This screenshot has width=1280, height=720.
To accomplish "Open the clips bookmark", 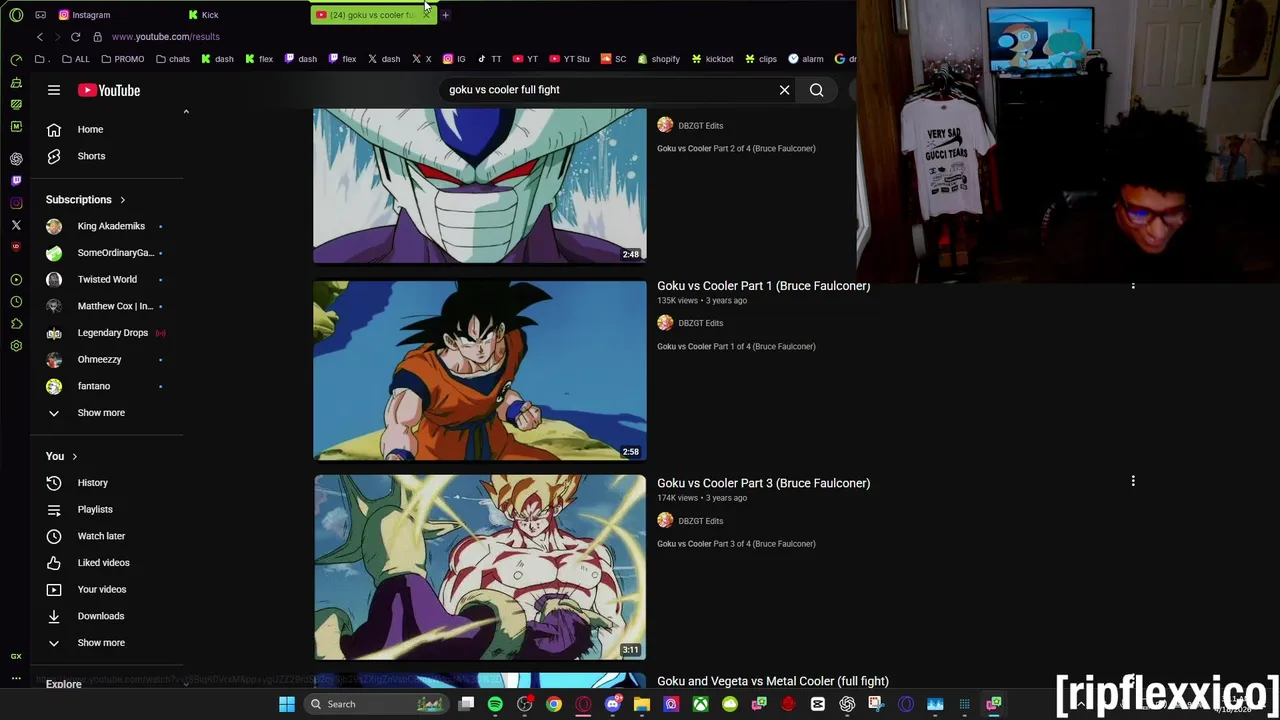I will pyautogui.click(x=760, y=59).
